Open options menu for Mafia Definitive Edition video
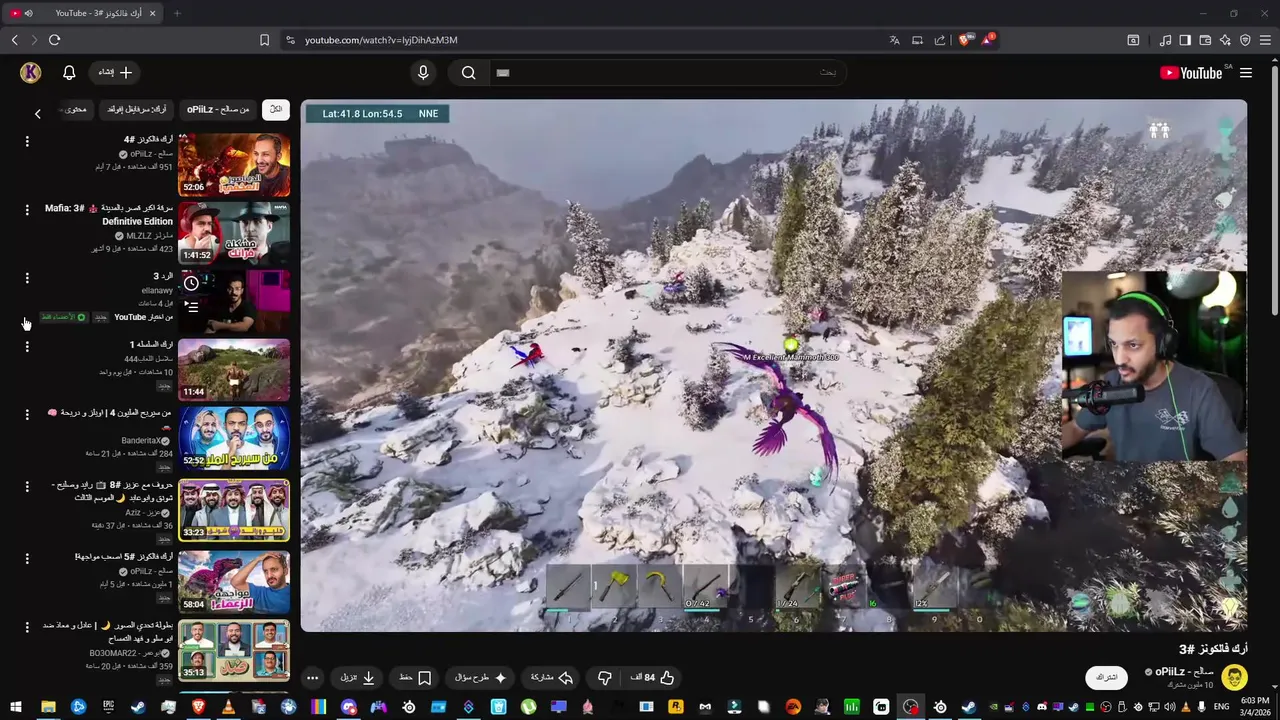Image resolution: width=1280 pixels, height=720 pixels. [x=27, y=209]
